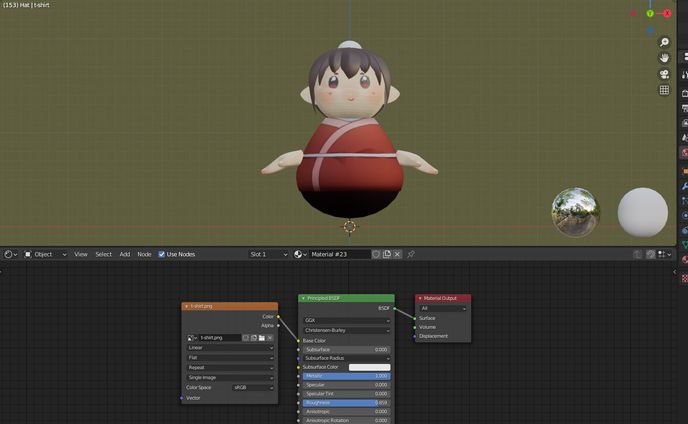
Task: Open the Add menu in node editor
Action: pyautogui.click(x=125, y=255)
